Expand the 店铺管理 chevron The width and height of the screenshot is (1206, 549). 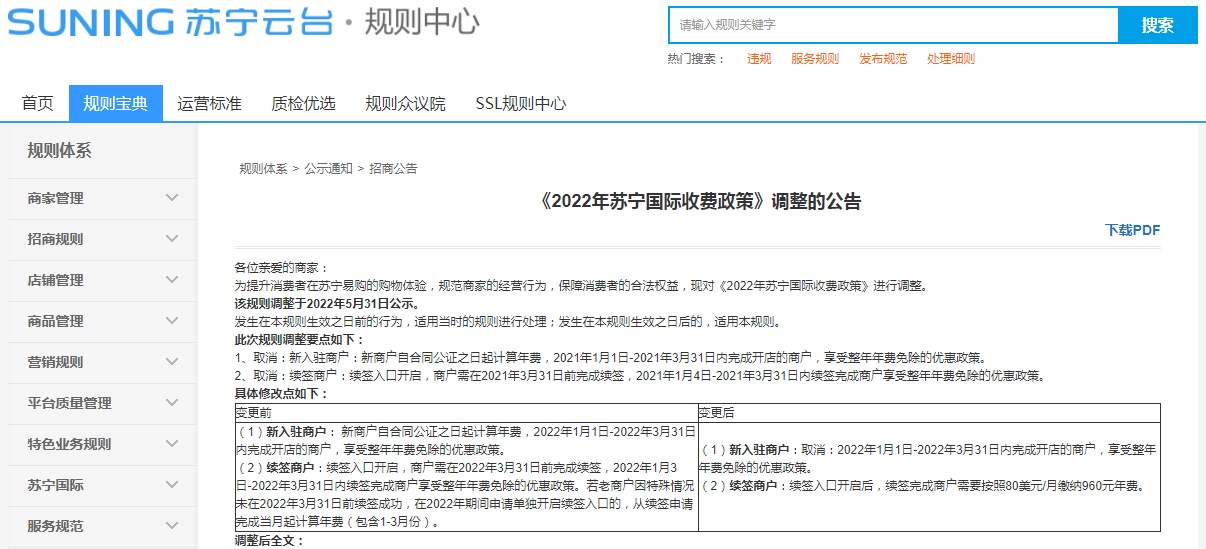tap(172, 280)
